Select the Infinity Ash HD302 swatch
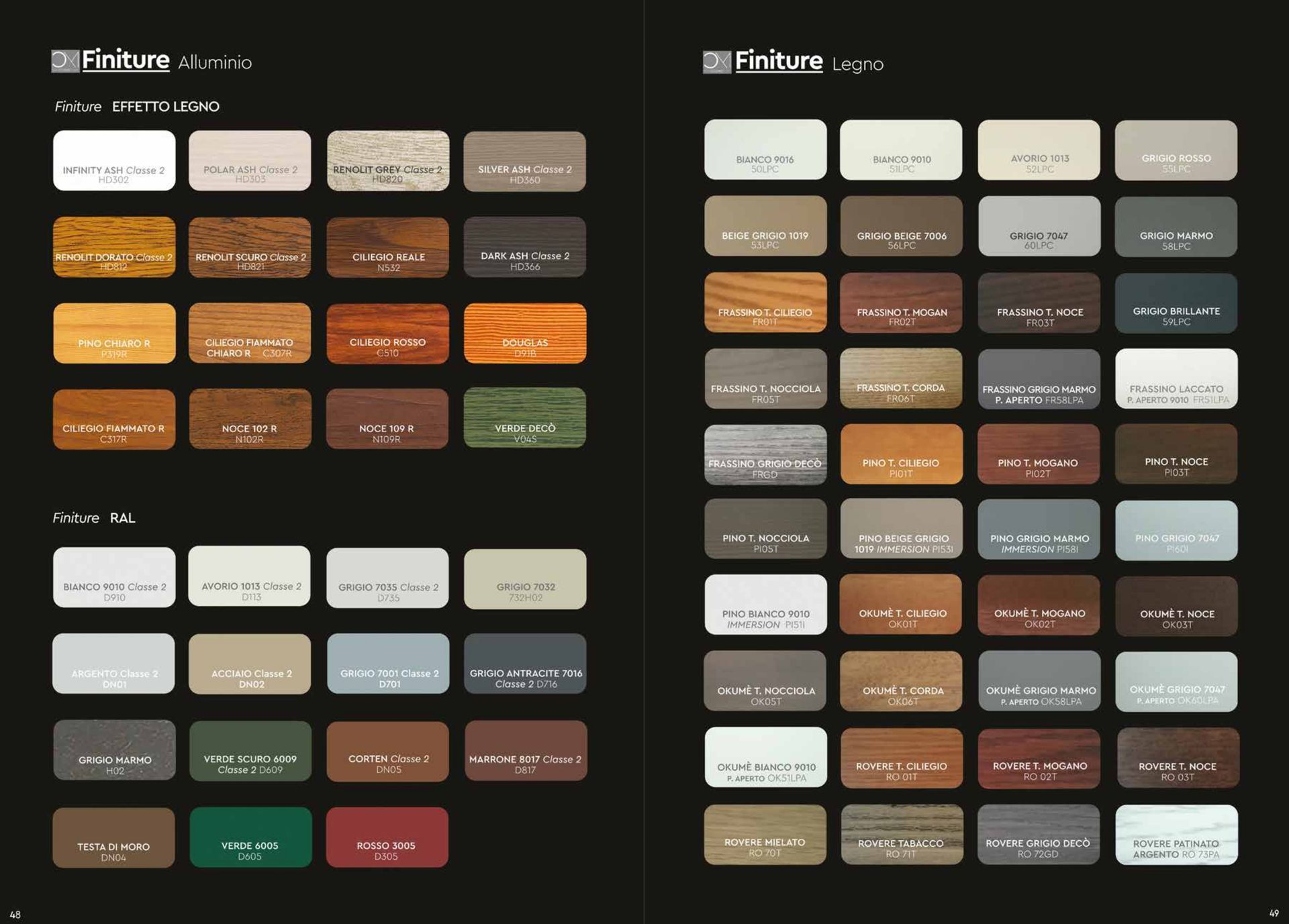Viewport: 1289px width, 924px height. pyautogui.click(x=114, y=160)
